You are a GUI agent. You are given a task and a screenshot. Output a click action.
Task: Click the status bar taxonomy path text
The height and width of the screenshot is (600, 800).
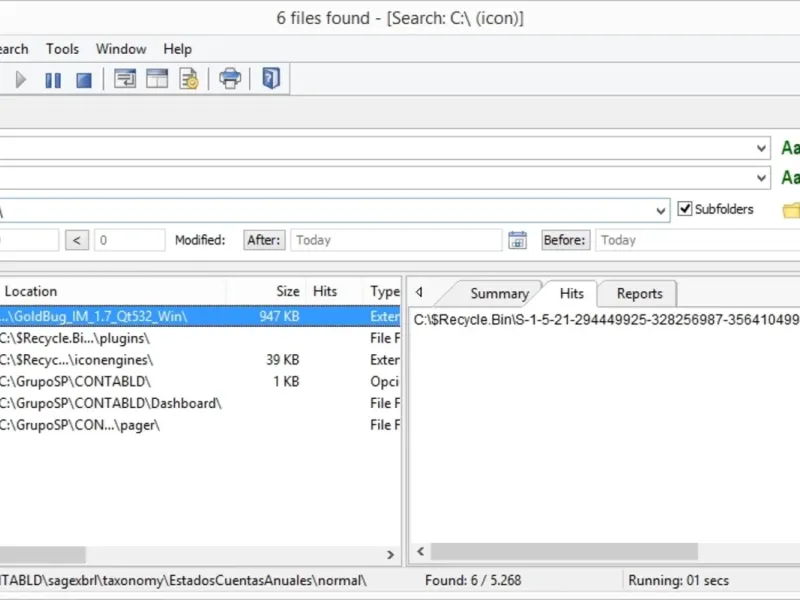pos(183,581)
